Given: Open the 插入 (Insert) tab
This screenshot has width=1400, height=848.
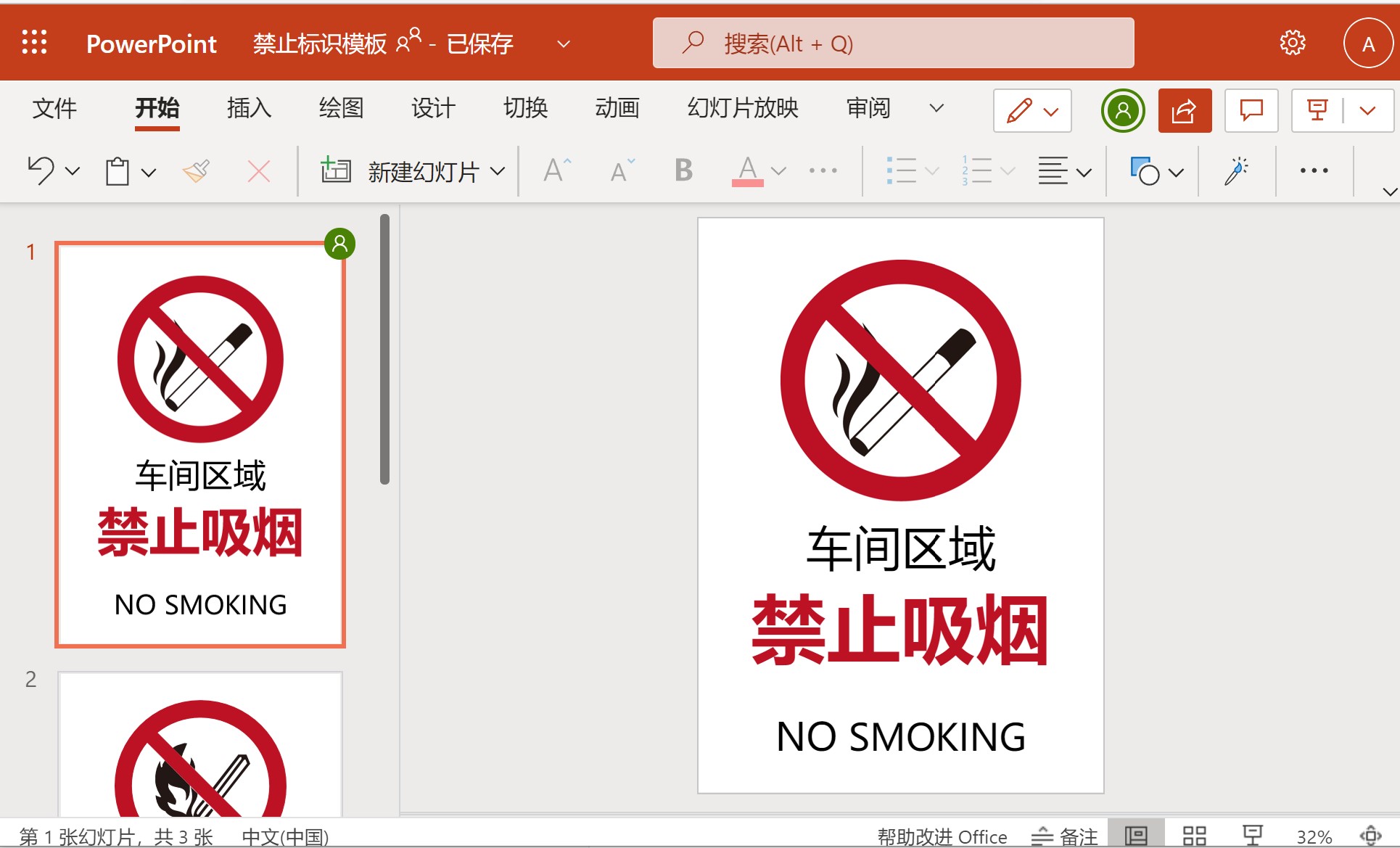Looking at the screenshot, I should (249, 108).
